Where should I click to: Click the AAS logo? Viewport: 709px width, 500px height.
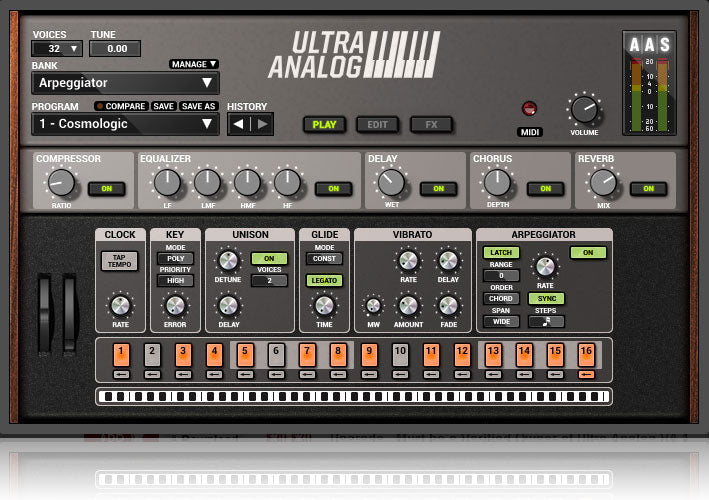(x=649, y=45)
